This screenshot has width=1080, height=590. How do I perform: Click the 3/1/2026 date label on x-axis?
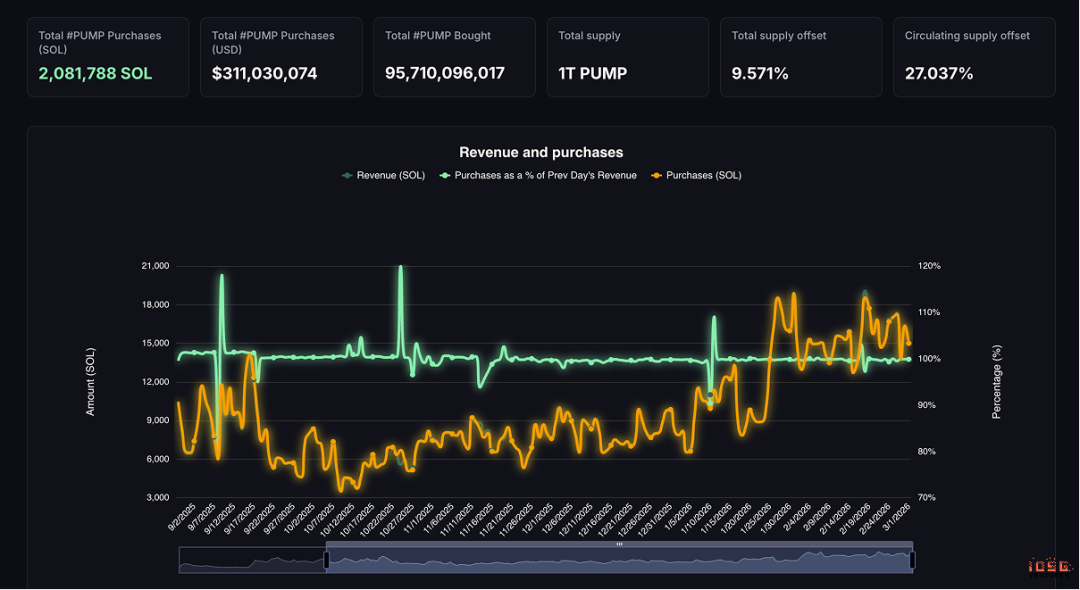897,520
